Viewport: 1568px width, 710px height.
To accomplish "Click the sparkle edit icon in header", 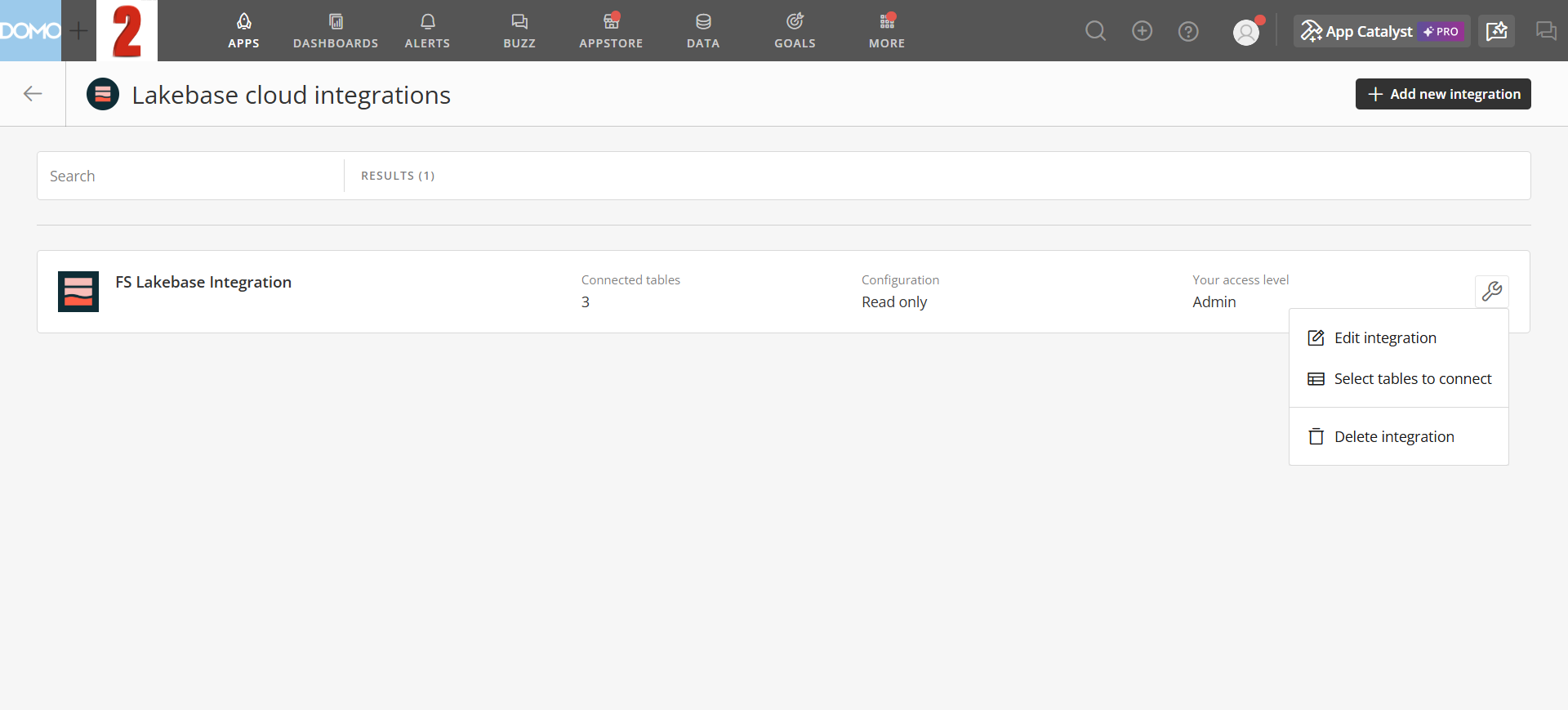I will [x=1496, y=31].
